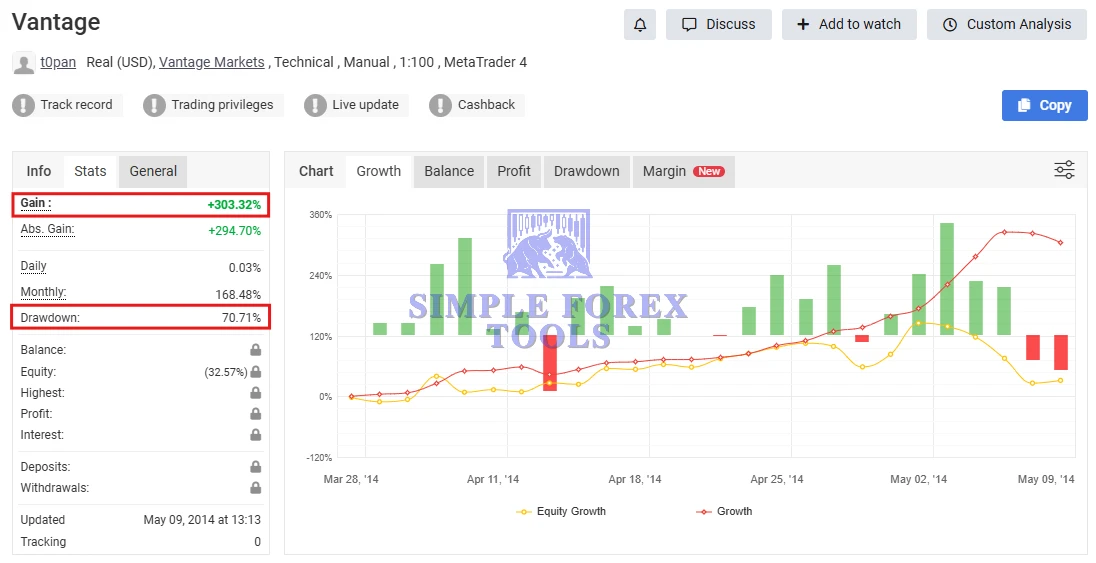Click the Track record warning icon

[23, 105]
